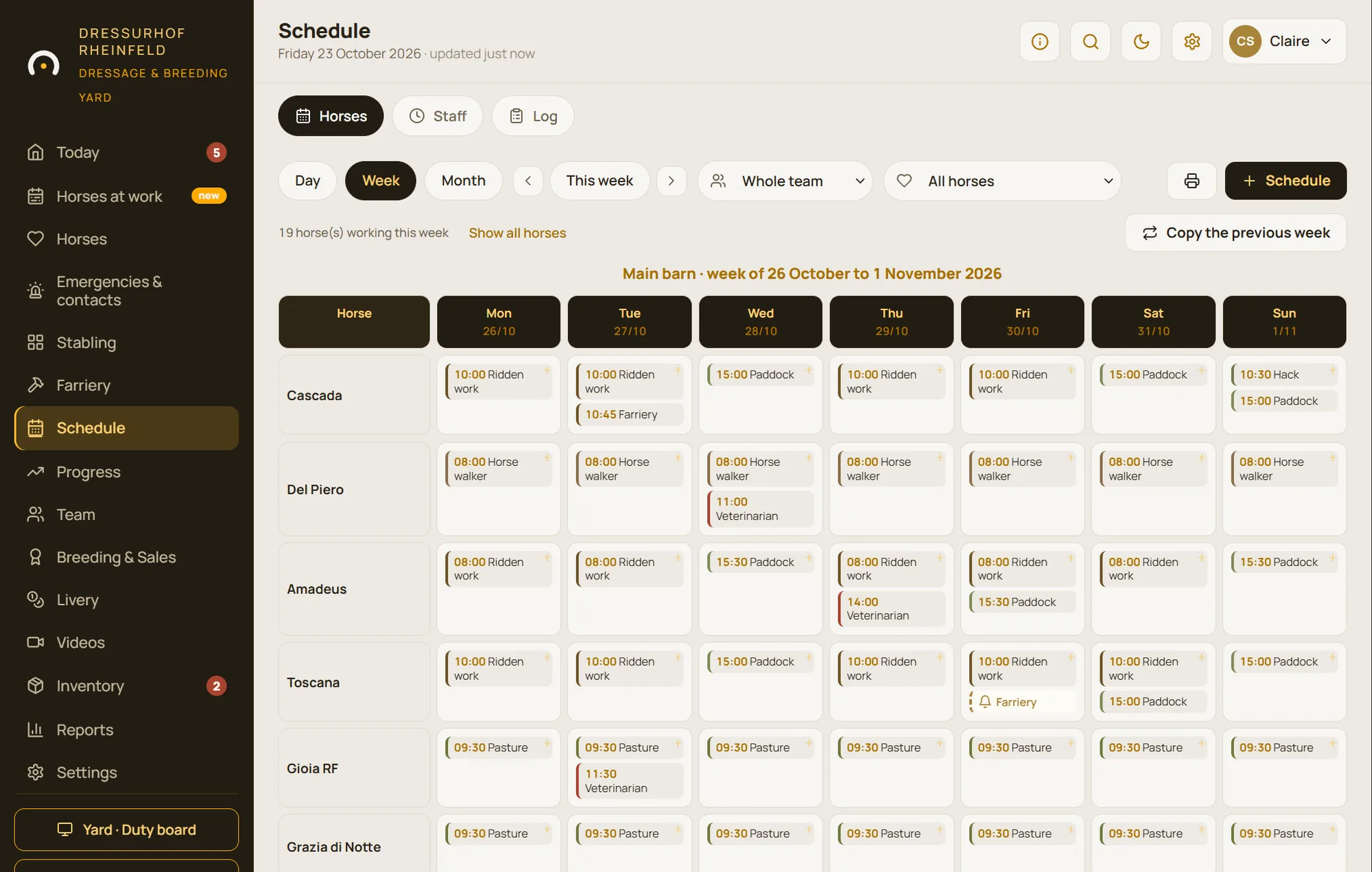This screenshot has height=872, width=1372.
Task: Open the Claire user menu
Action: pyautogui.click(x=1284, y=41)
